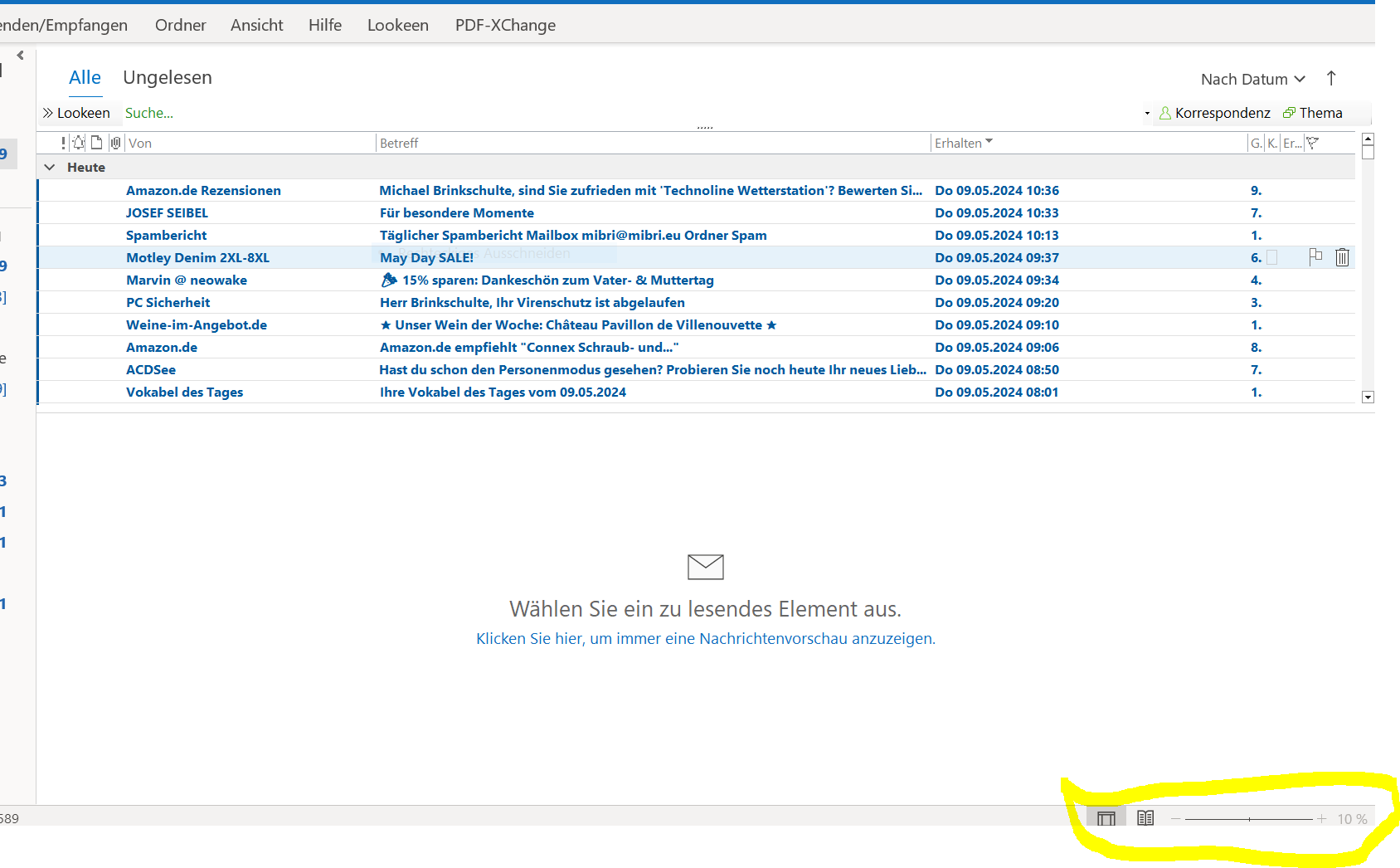
Task: Click the Er... column header
Action: click(x=1292, y=143)
